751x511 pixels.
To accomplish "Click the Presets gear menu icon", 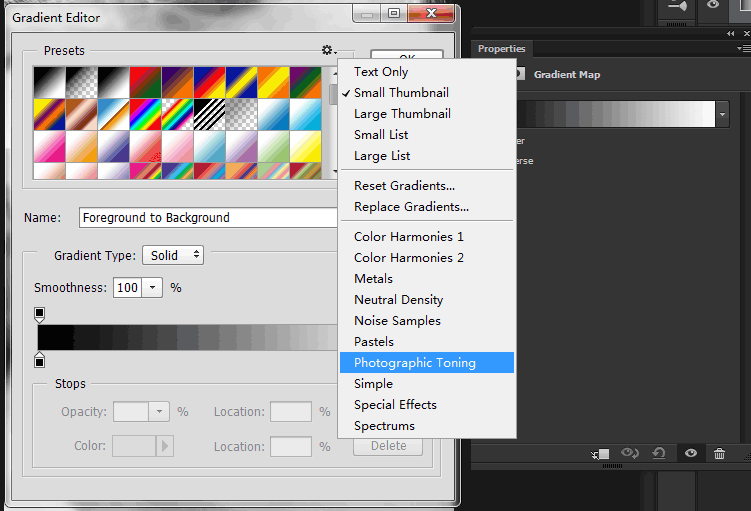I will 327,50.
